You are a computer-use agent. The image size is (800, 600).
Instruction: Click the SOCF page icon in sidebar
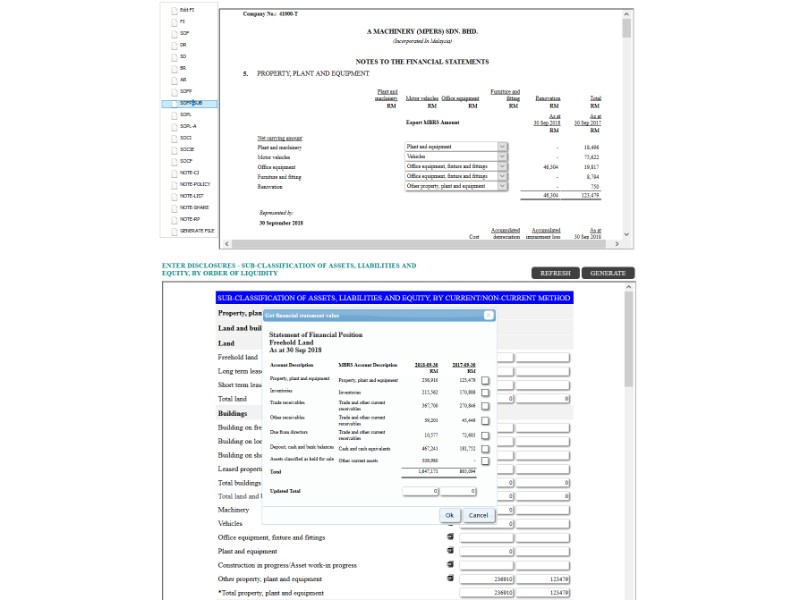click(174, 161)
